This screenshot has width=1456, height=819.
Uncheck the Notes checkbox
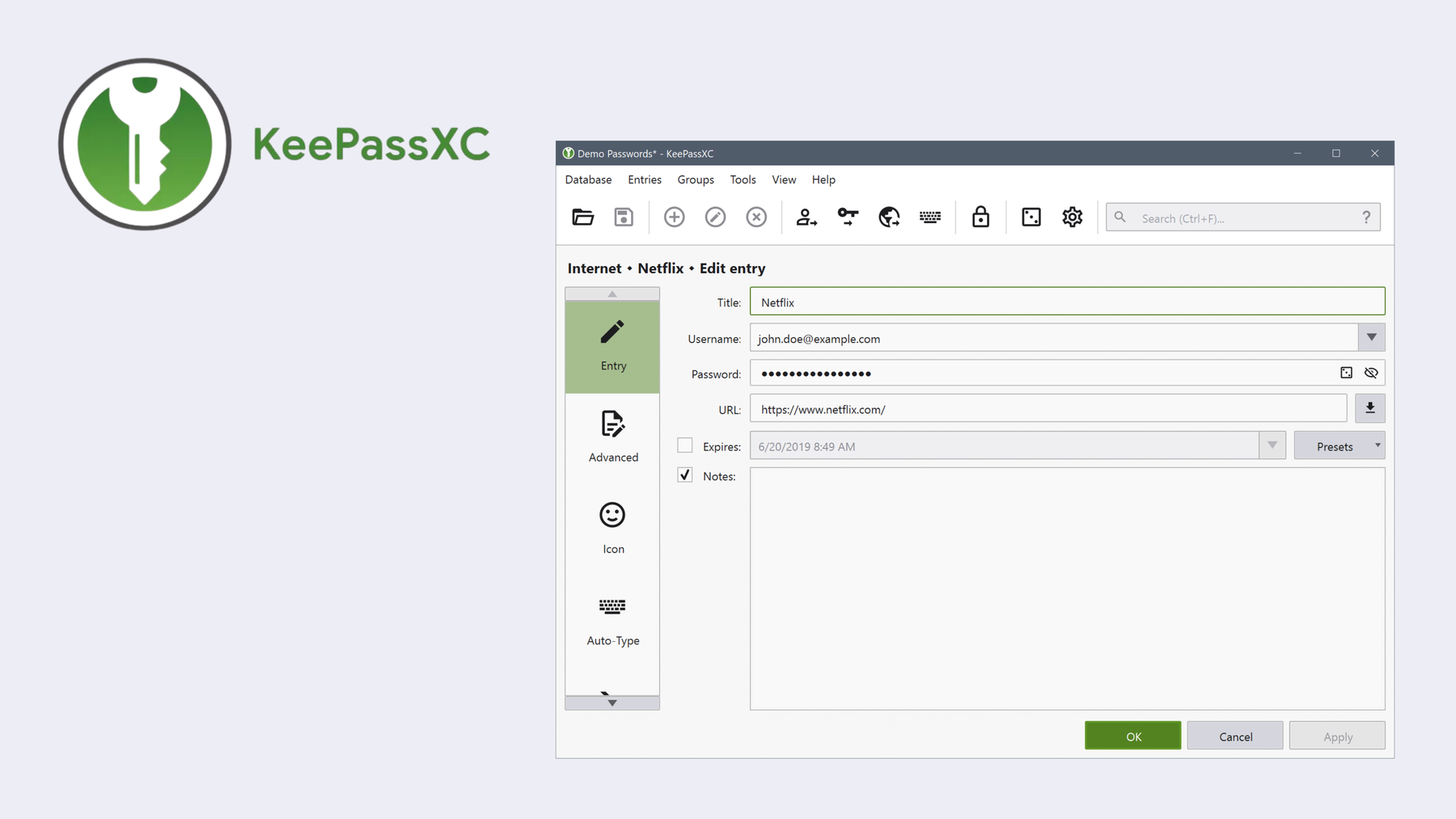pyautogui.click(x=685, y=475)
